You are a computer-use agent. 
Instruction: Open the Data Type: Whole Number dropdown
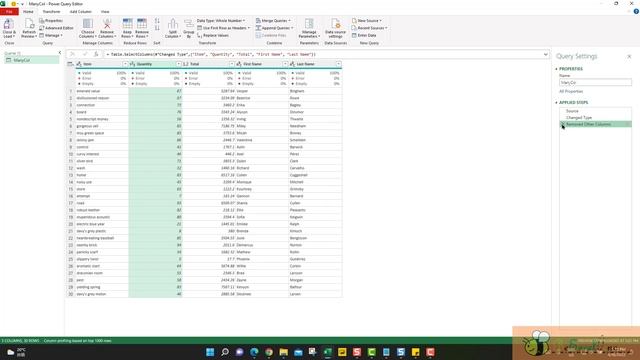click(221, 20)
